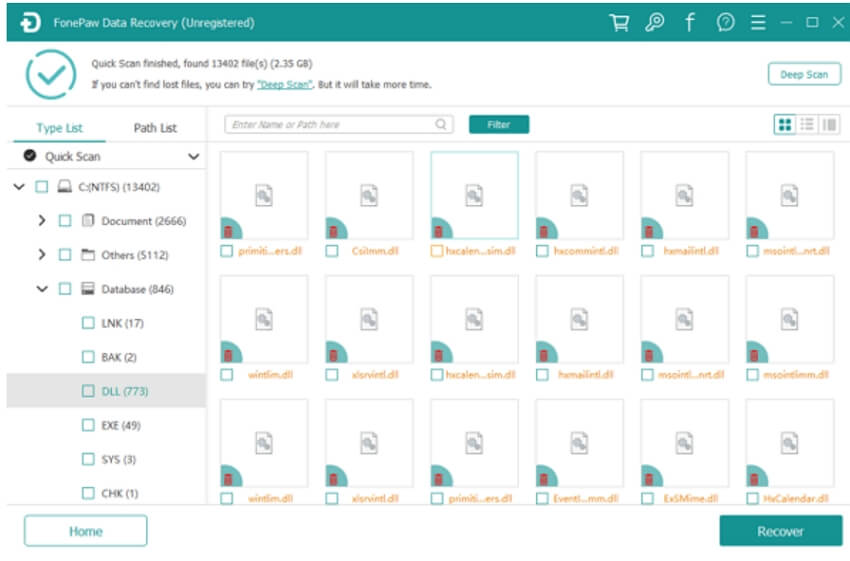Check the CHK (1) checkbox
The height and width of the screenshot is (561, 850).
[88, 493]
